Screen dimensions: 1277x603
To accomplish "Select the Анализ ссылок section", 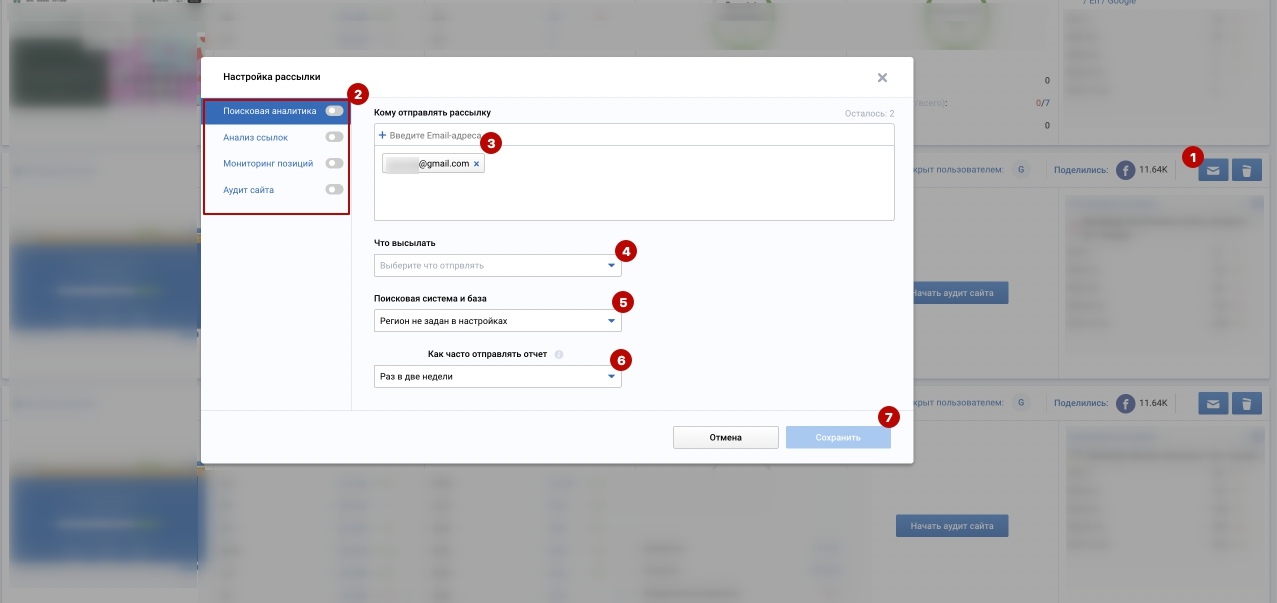I will click(255, 137).
